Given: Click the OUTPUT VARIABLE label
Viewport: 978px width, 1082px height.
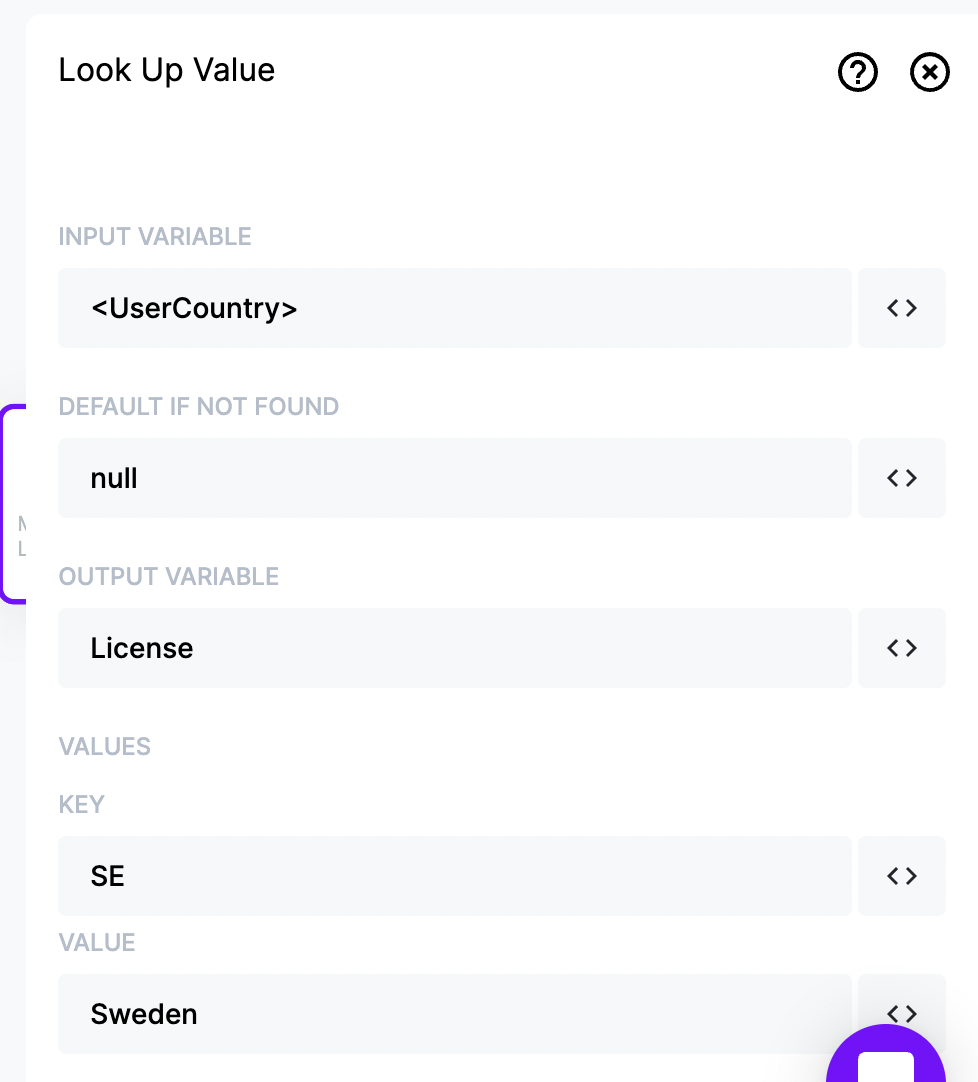Looking at the screenshot, I should click(168, 576).
